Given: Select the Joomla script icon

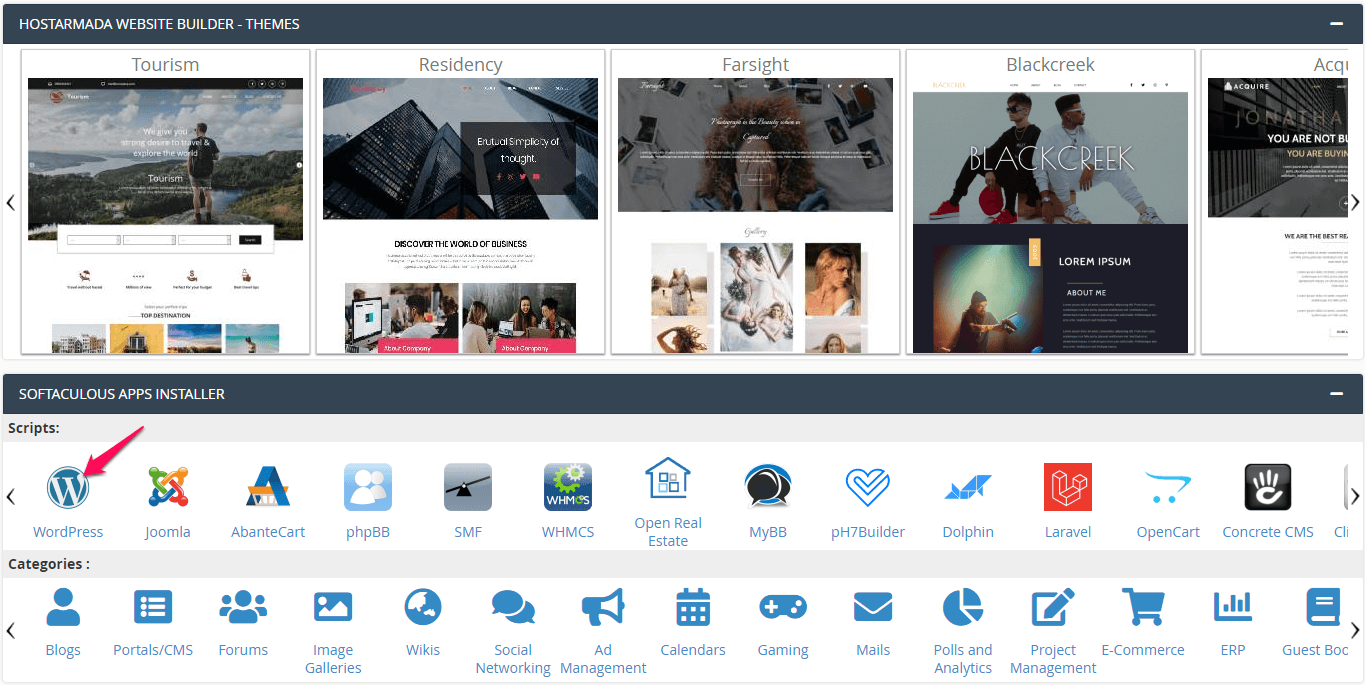Looking at the screenshot, I should pyautogui.click(x=168, y=487).
